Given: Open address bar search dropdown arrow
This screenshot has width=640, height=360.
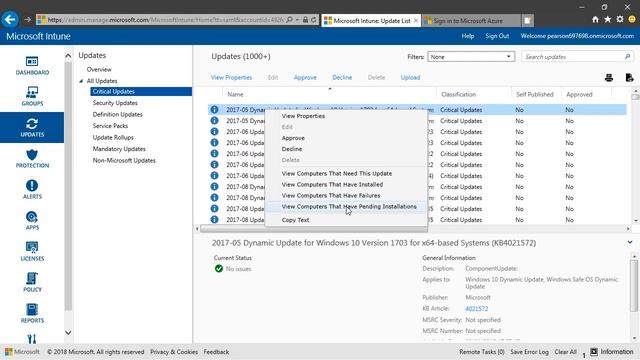Looking at the screenshot, I should [298, 20].
